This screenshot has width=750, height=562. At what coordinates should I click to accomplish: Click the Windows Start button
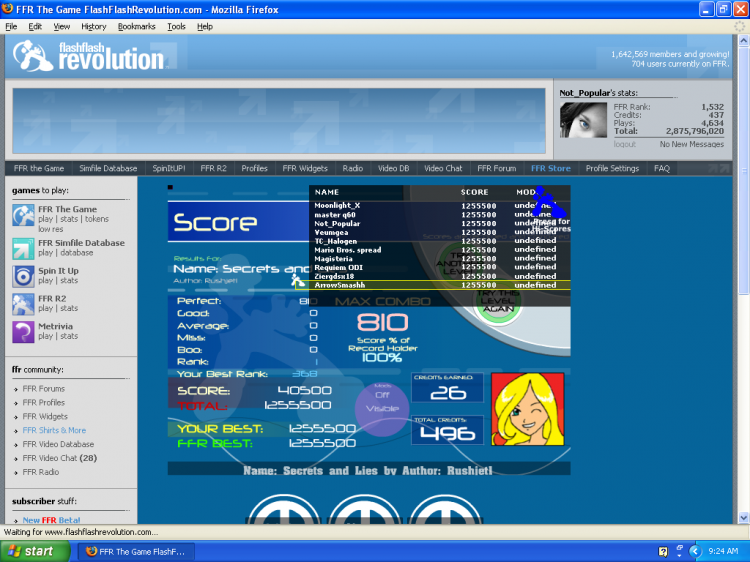[x=32, y=551]
